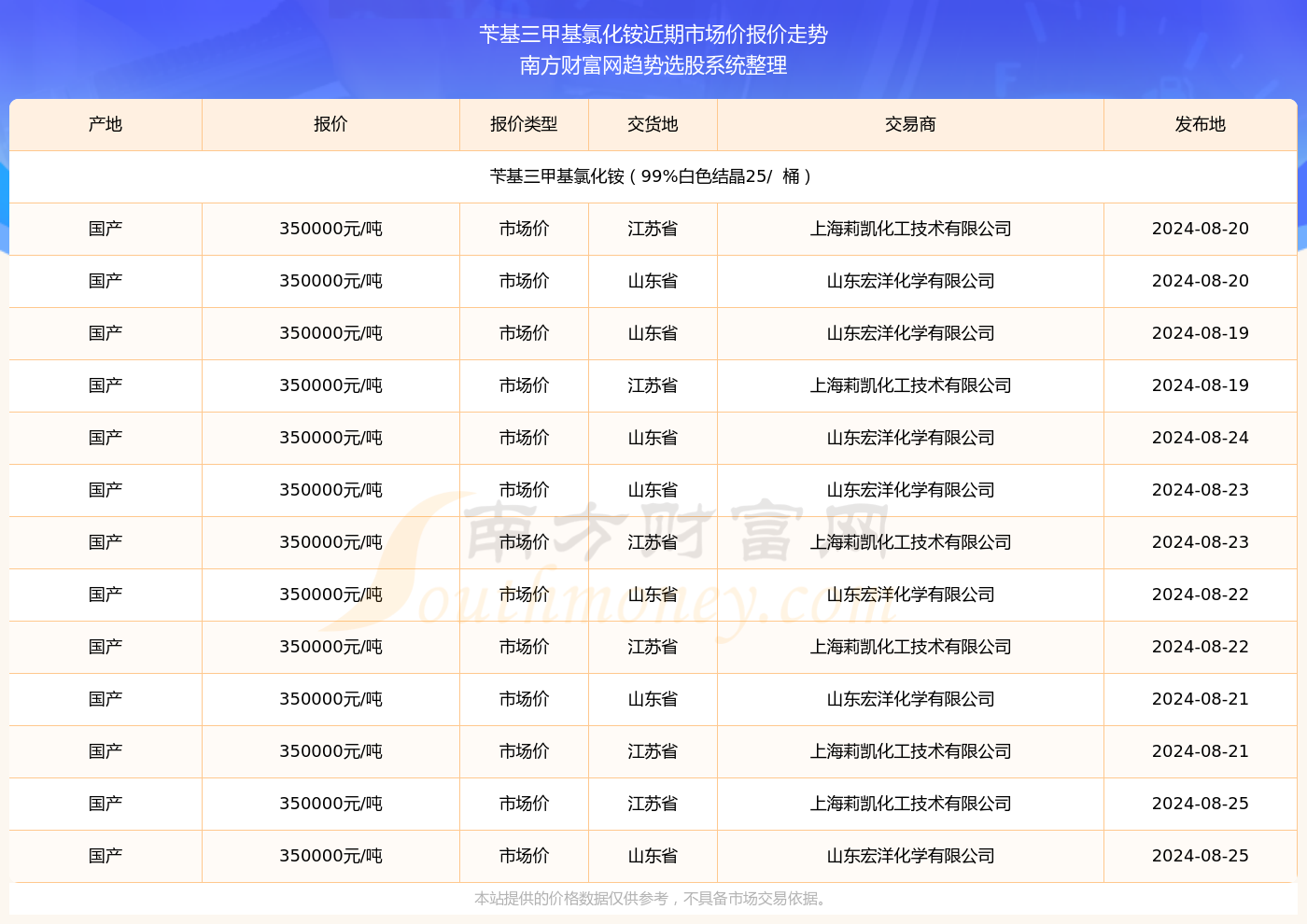Click 山东宏洋化学有限公司 in the 2024-08-19 row
The width and height of the screenshot is (1307, 924).
(910, 333)
